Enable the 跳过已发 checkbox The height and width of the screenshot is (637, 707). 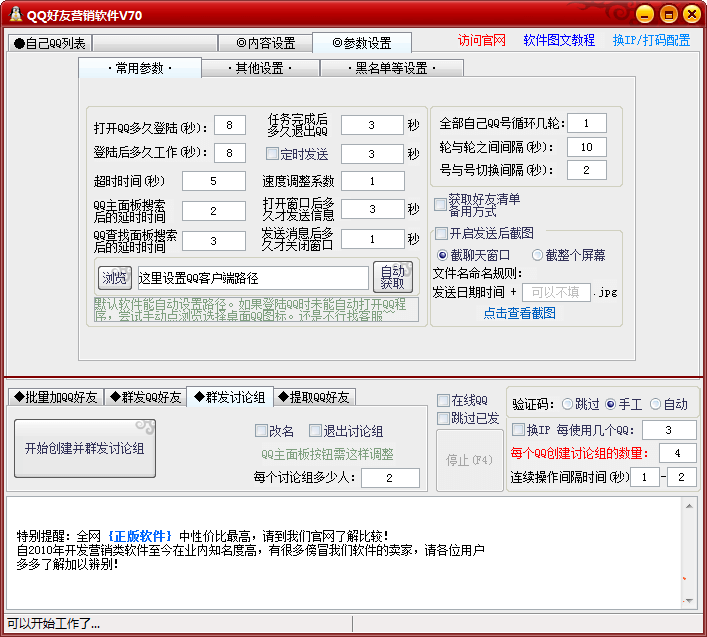(x=443, y=418)
